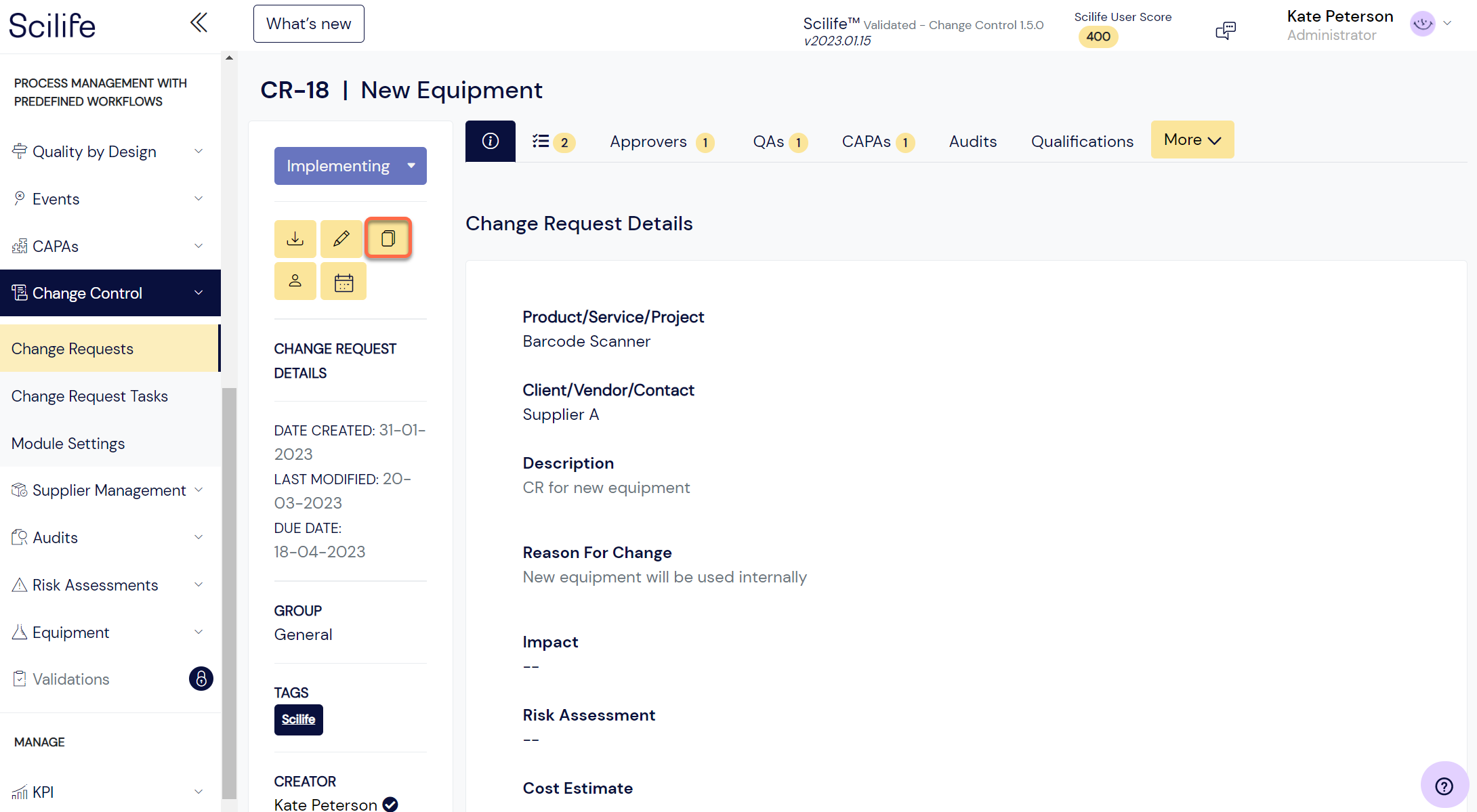Viewport: 1477px width, 812px height.
Task: Click the Scilife tag link
Action: [x=298, y=719]
